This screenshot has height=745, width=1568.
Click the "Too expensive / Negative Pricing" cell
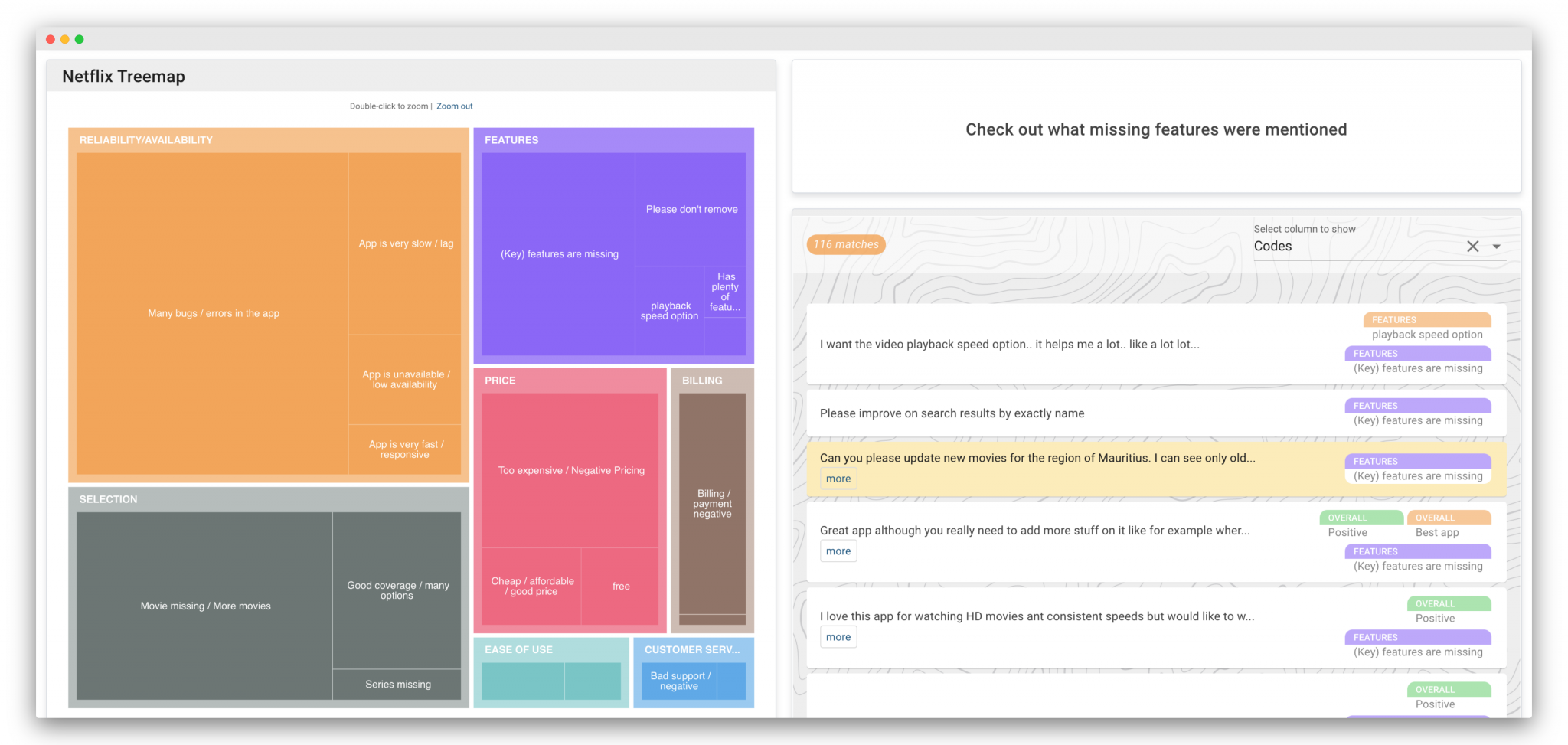[x=570, y=470]
